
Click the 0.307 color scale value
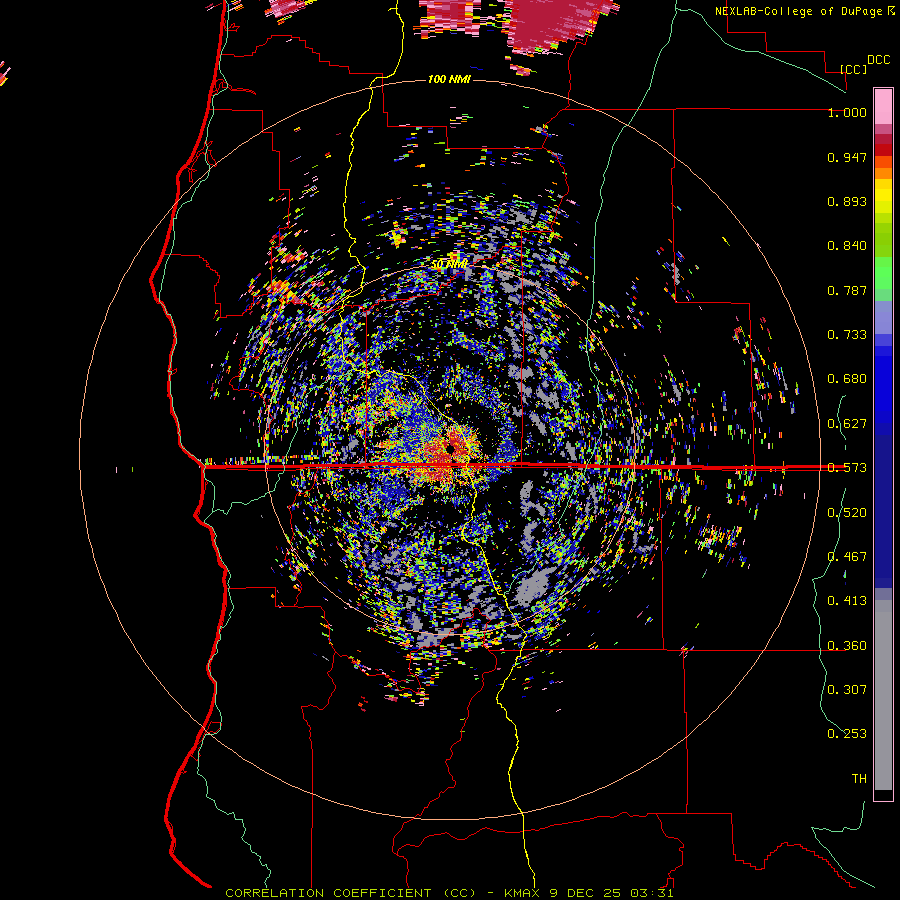pyautogui.click(x=847, y=689)
